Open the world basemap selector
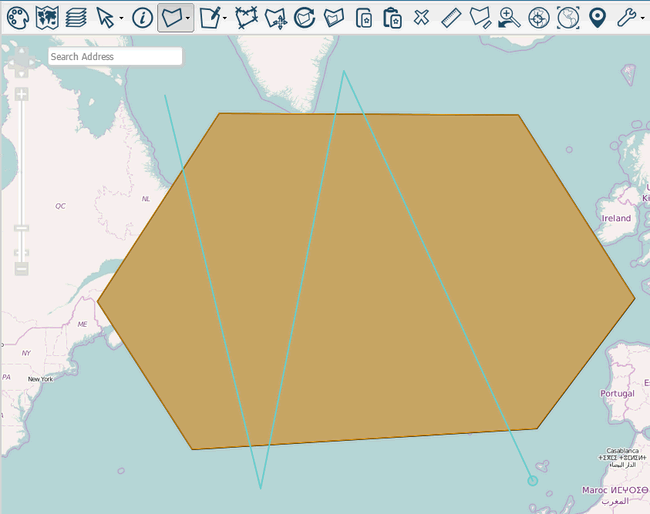The width and height of the screenshot is (650, 514). (45, 17)
